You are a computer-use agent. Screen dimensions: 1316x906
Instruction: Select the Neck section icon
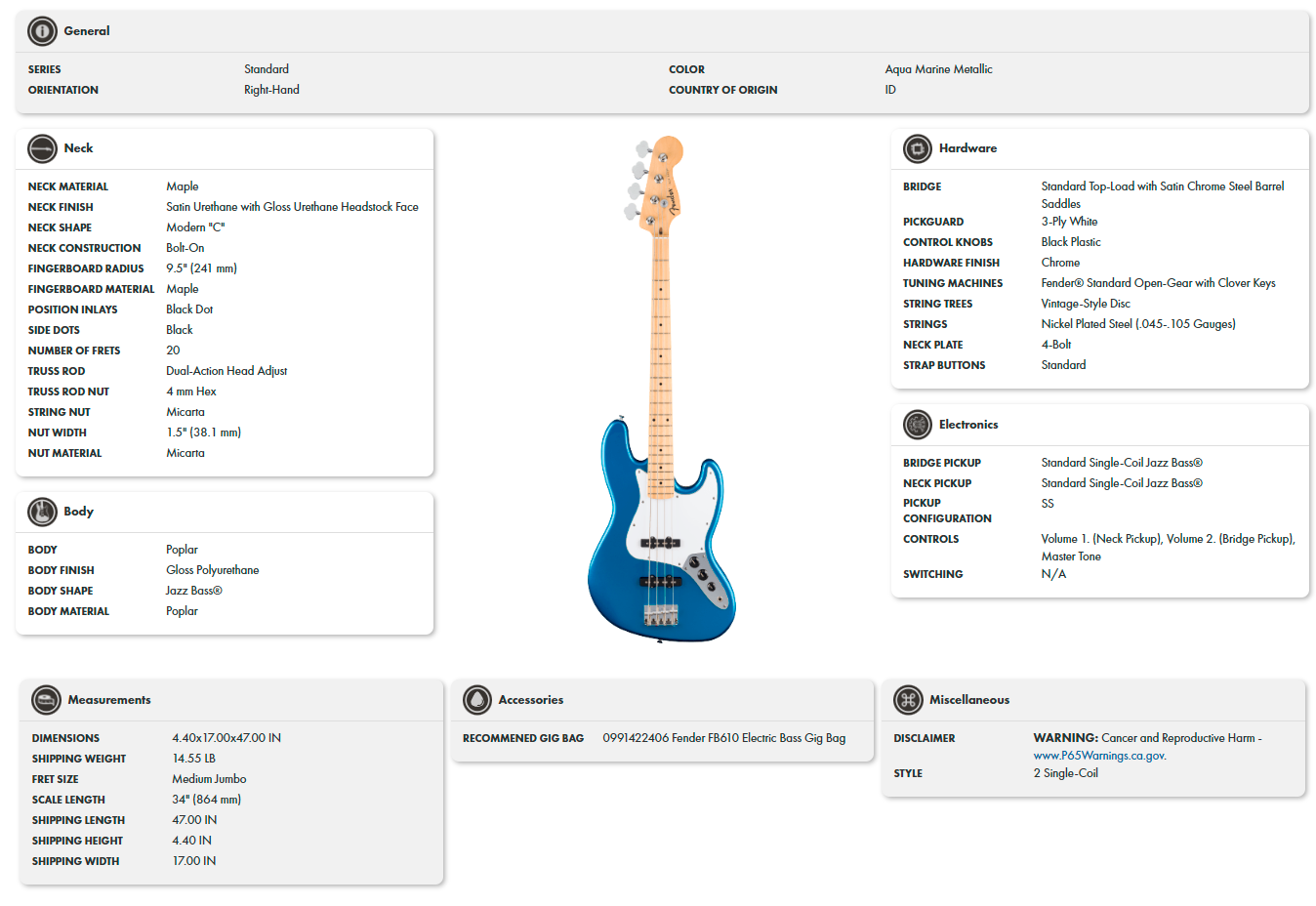(42, 148)
